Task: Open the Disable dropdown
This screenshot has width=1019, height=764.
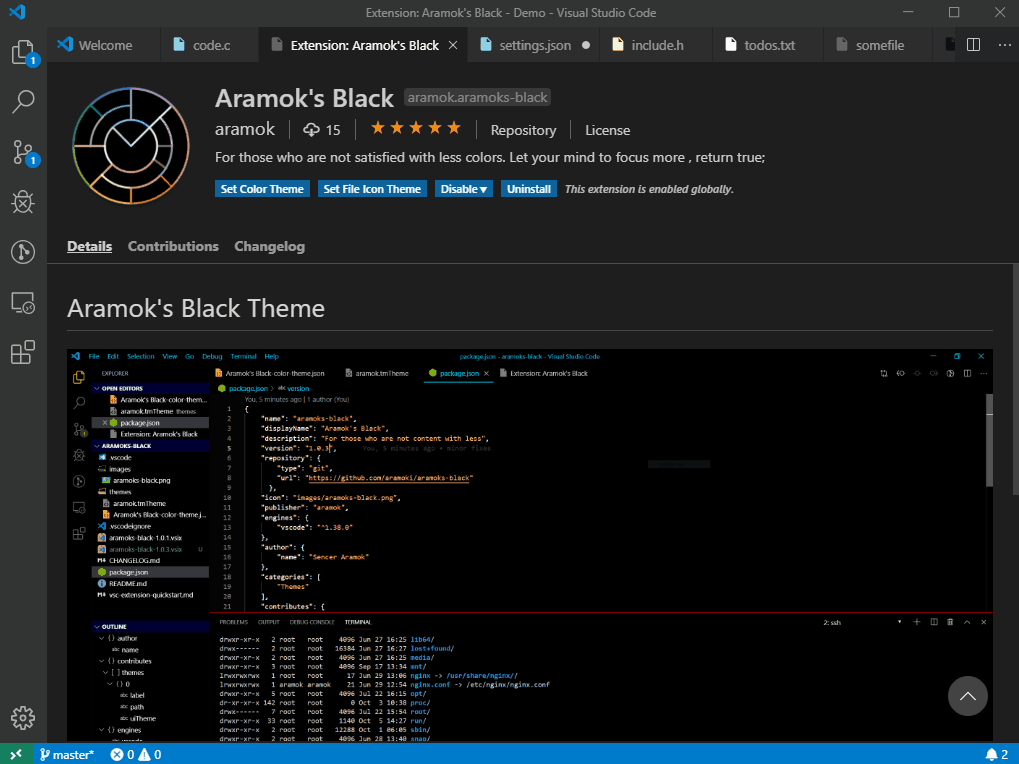Action: pyautogui.click(x=464, y=189)
